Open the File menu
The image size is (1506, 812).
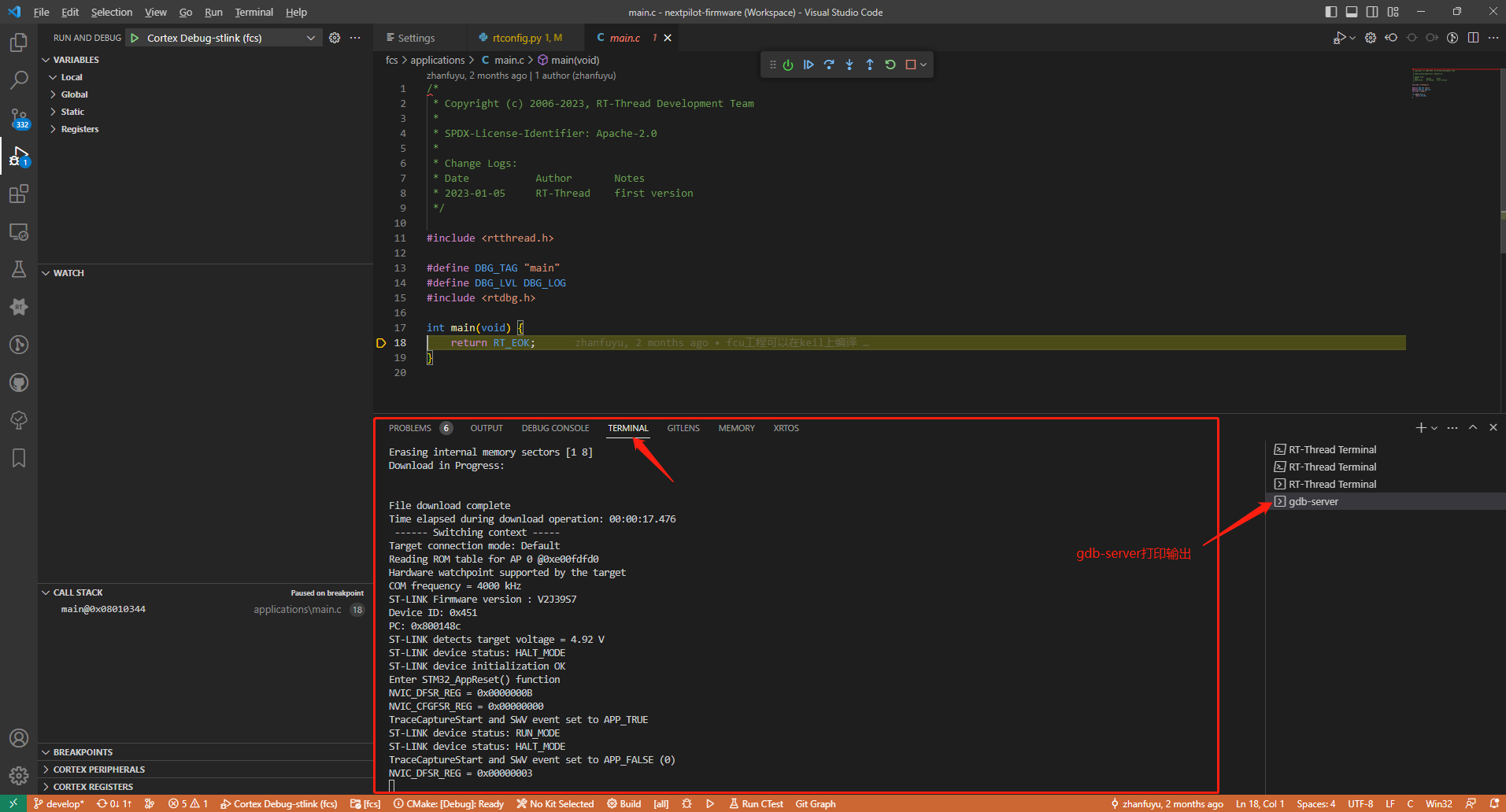click(x=42, y=12)
